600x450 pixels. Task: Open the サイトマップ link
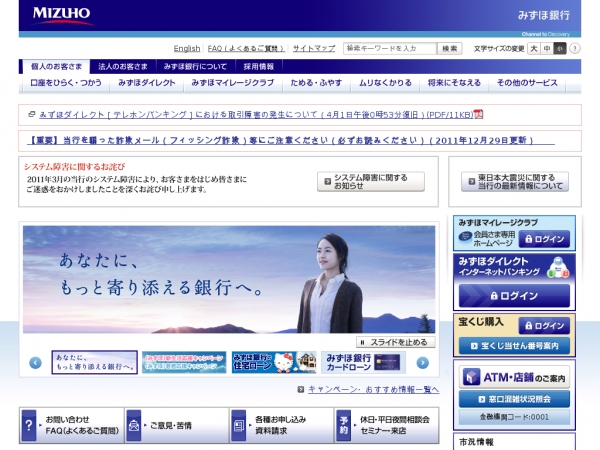pyautogui.click(x=314, y=49)
